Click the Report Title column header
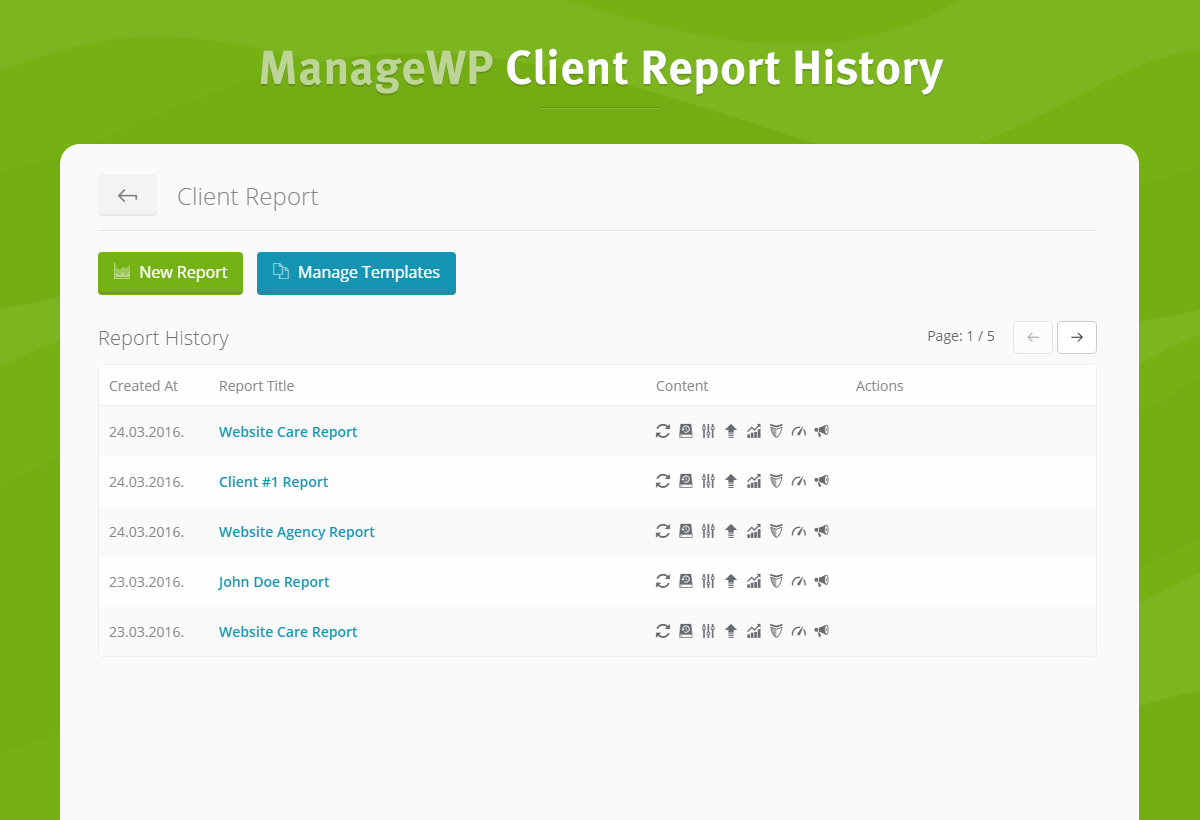The width and height of the screenshot is (1200, 820). [256, 386]
